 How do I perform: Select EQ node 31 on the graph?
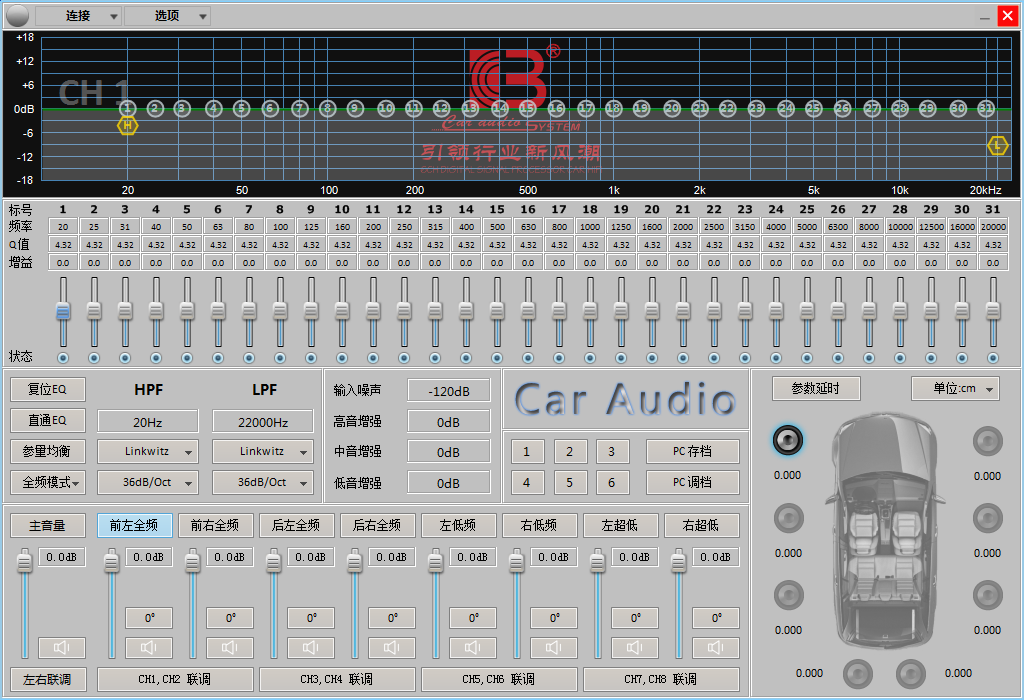986,108
